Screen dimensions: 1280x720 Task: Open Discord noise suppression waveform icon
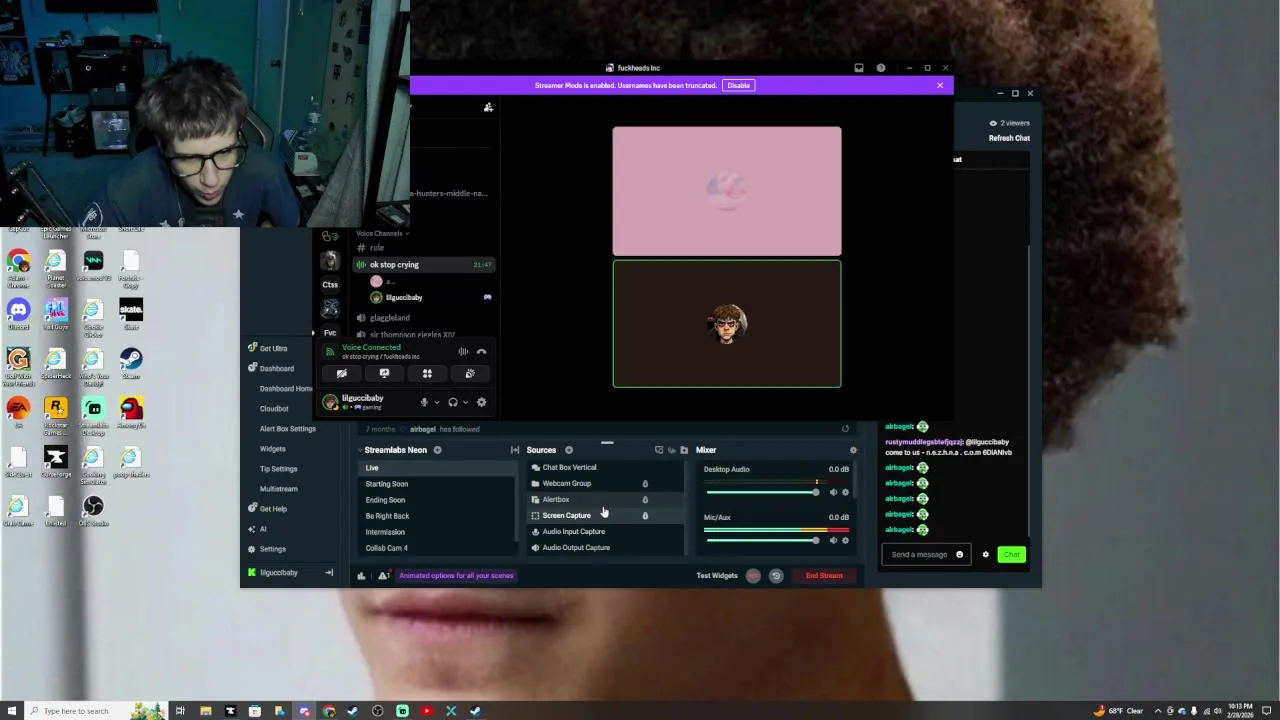[463, 352]
